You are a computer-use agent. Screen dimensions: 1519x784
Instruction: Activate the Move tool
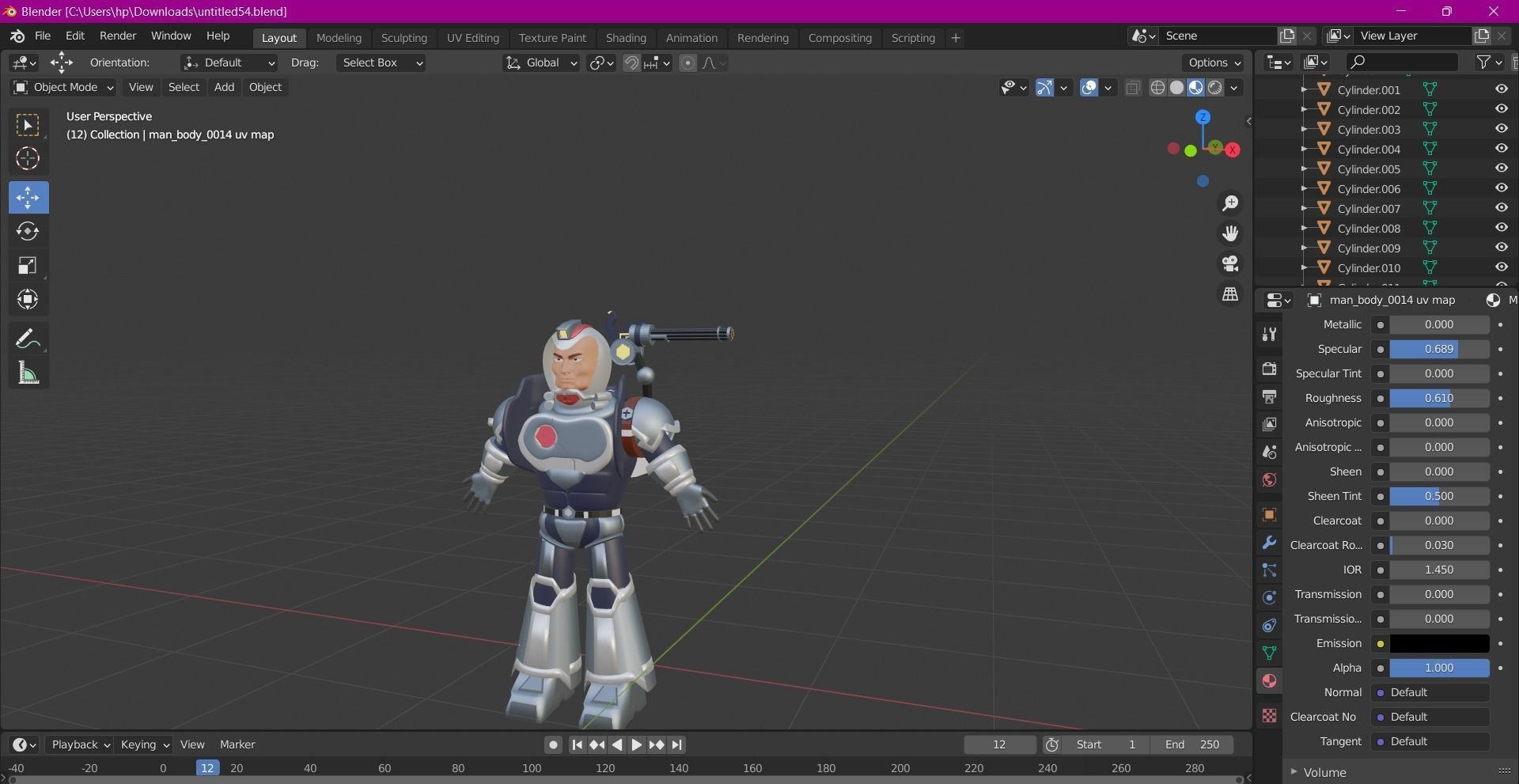28,197
